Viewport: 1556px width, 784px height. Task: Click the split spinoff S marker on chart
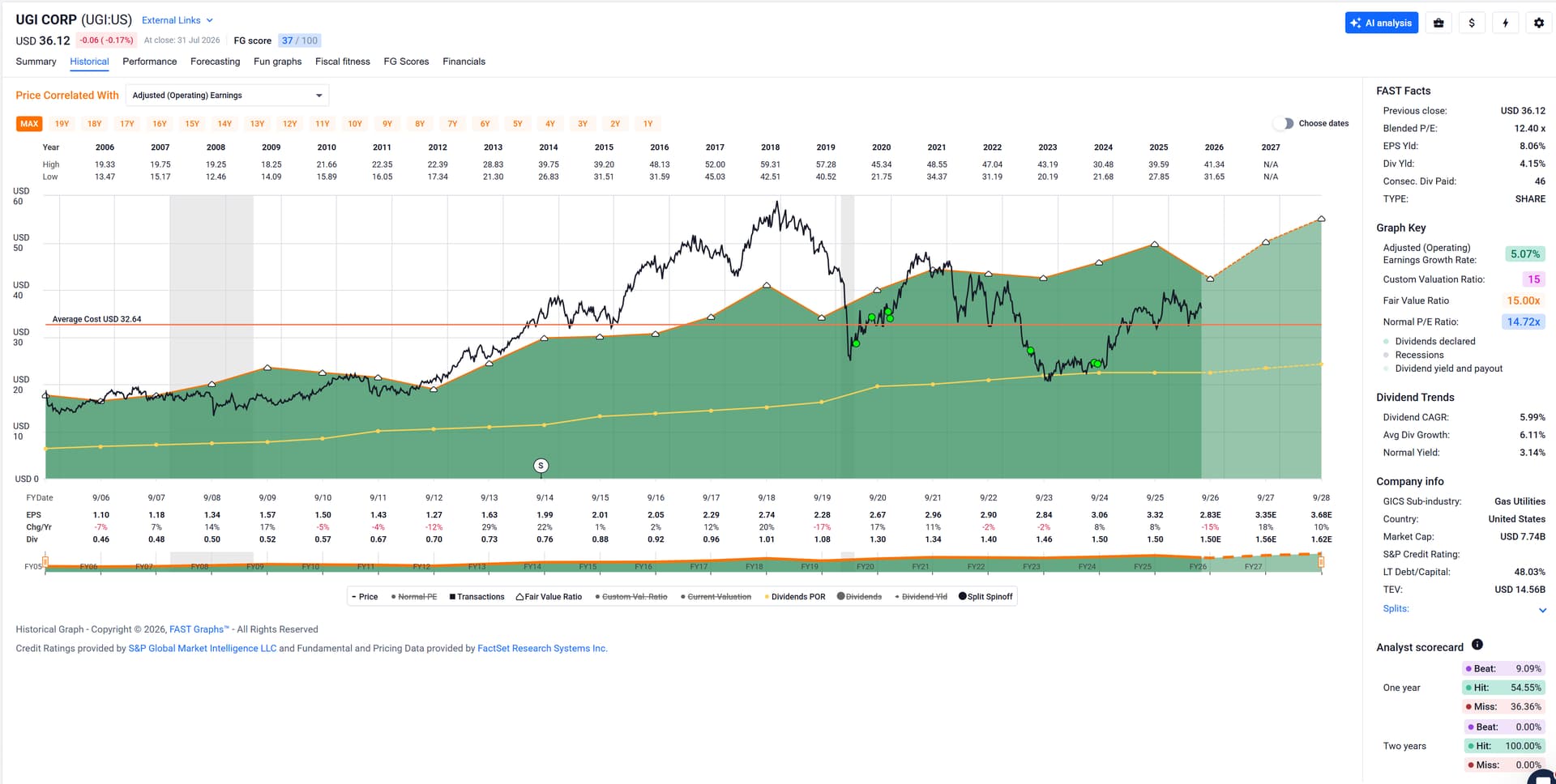tap(541, 466)
